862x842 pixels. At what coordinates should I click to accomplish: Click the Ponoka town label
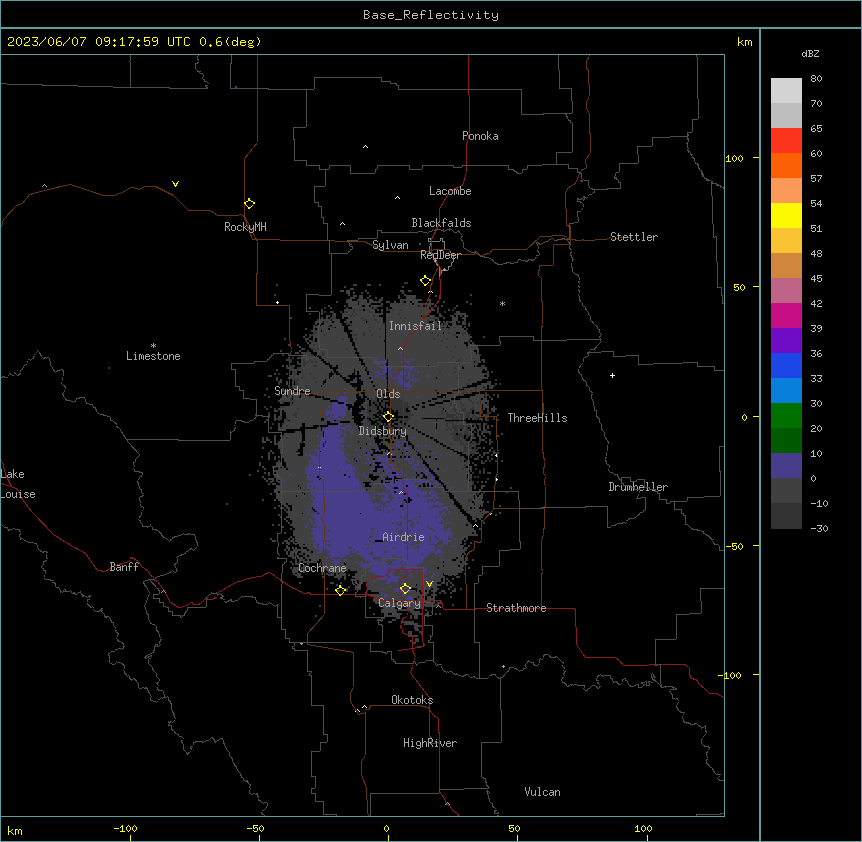tap(480, 136)
